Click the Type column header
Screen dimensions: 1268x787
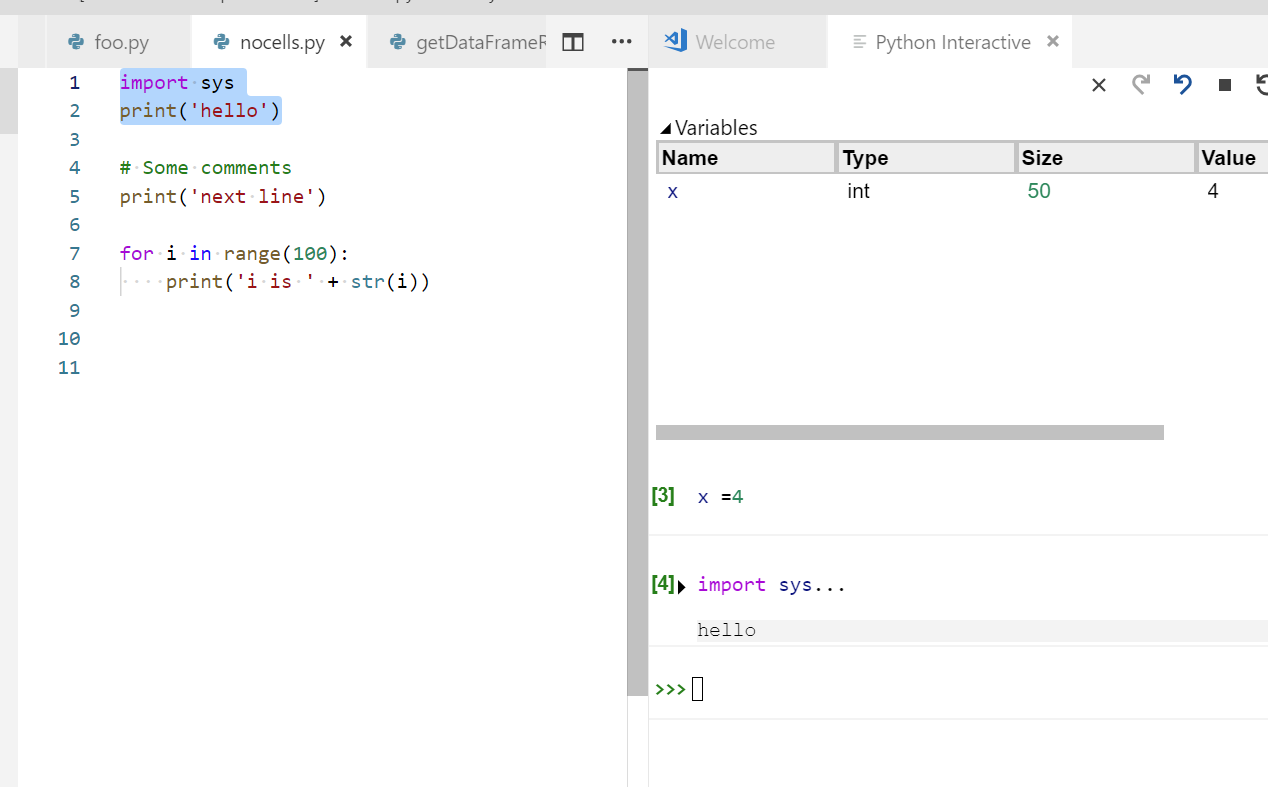(x=927, y=158)
